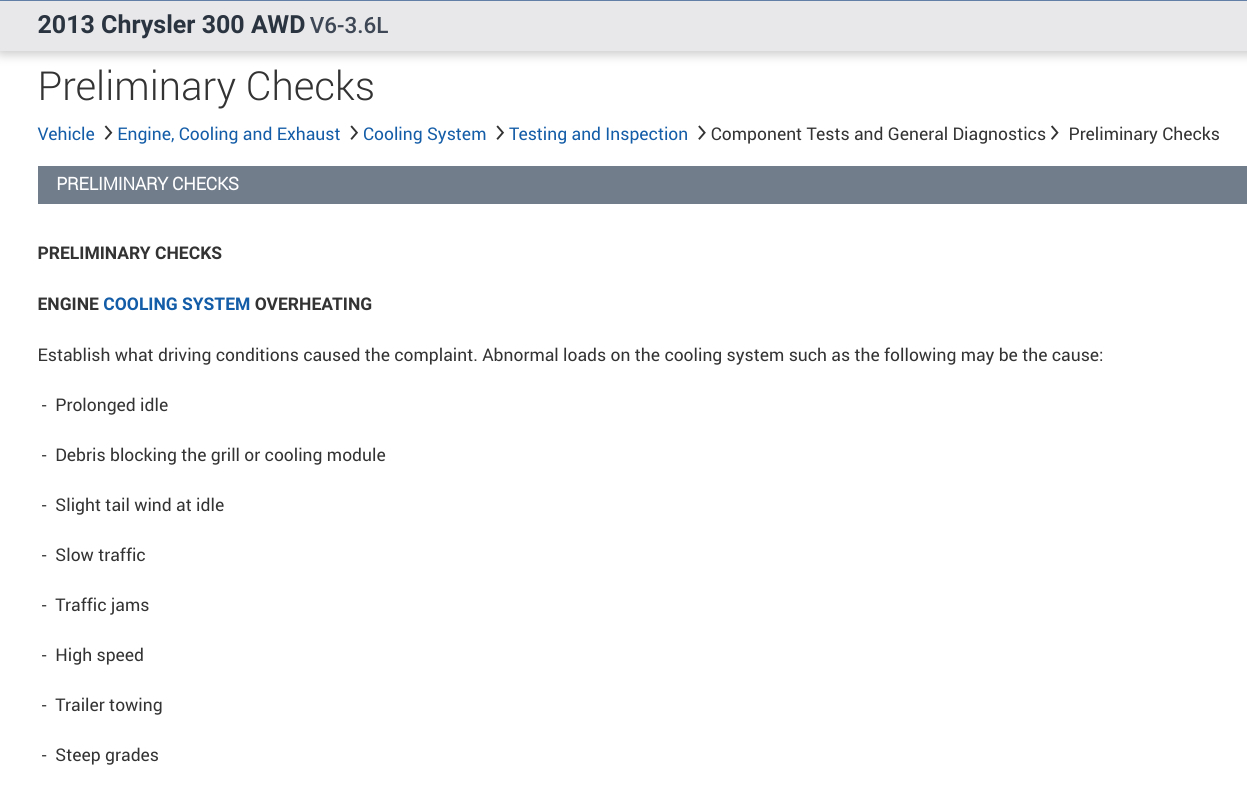Screen dimensions: 1247x786
Task: Click the large Preliminary Checks page heading
Action: tap(206, 87)
